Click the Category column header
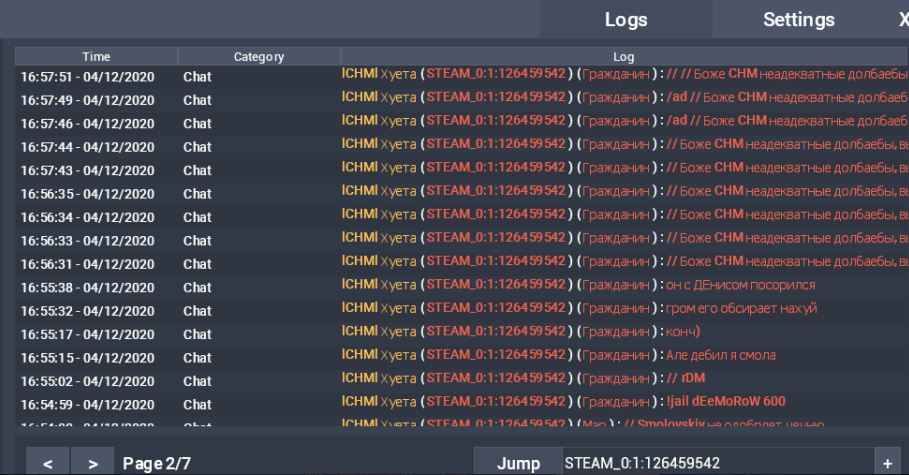 (259, 57)
